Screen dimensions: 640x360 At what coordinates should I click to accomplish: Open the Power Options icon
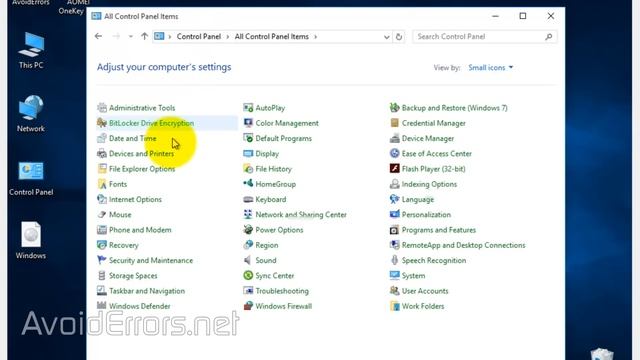pos(248,230)
